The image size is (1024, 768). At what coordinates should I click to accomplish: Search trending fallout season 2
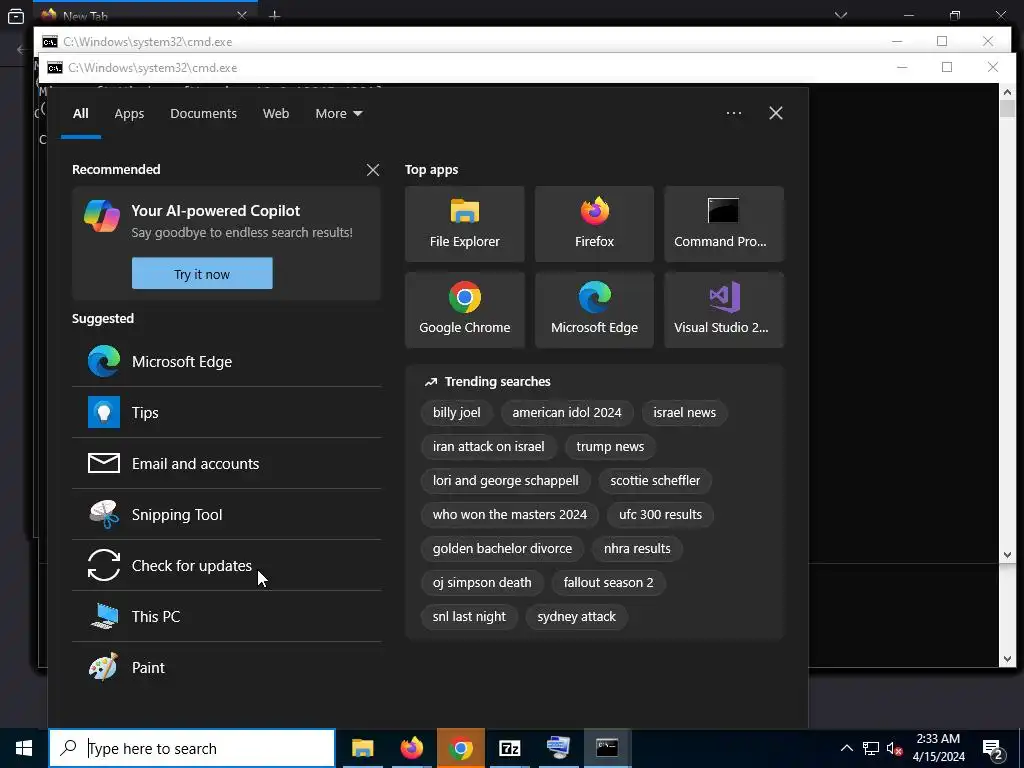click(609, 583)
